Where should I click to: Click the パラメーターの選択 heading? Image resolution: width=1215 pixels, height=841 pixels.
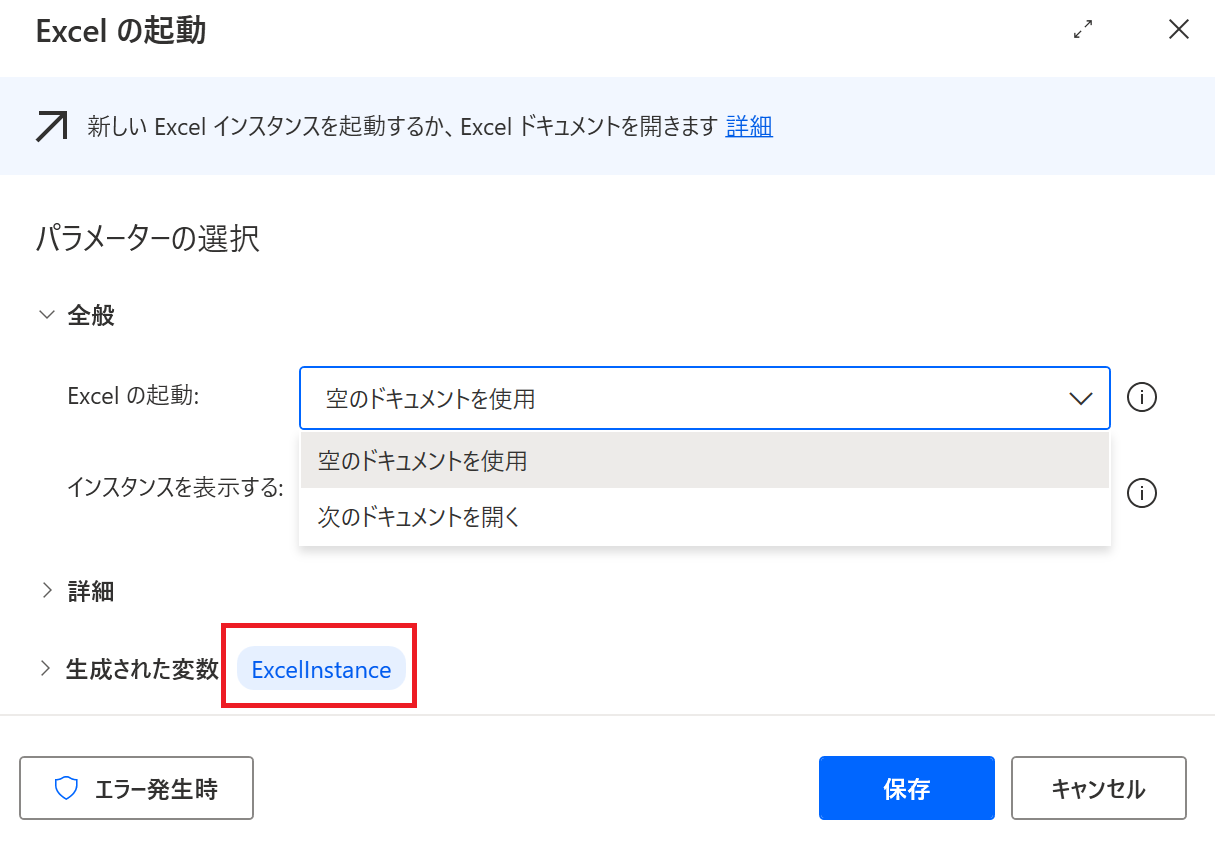[148, 239]
